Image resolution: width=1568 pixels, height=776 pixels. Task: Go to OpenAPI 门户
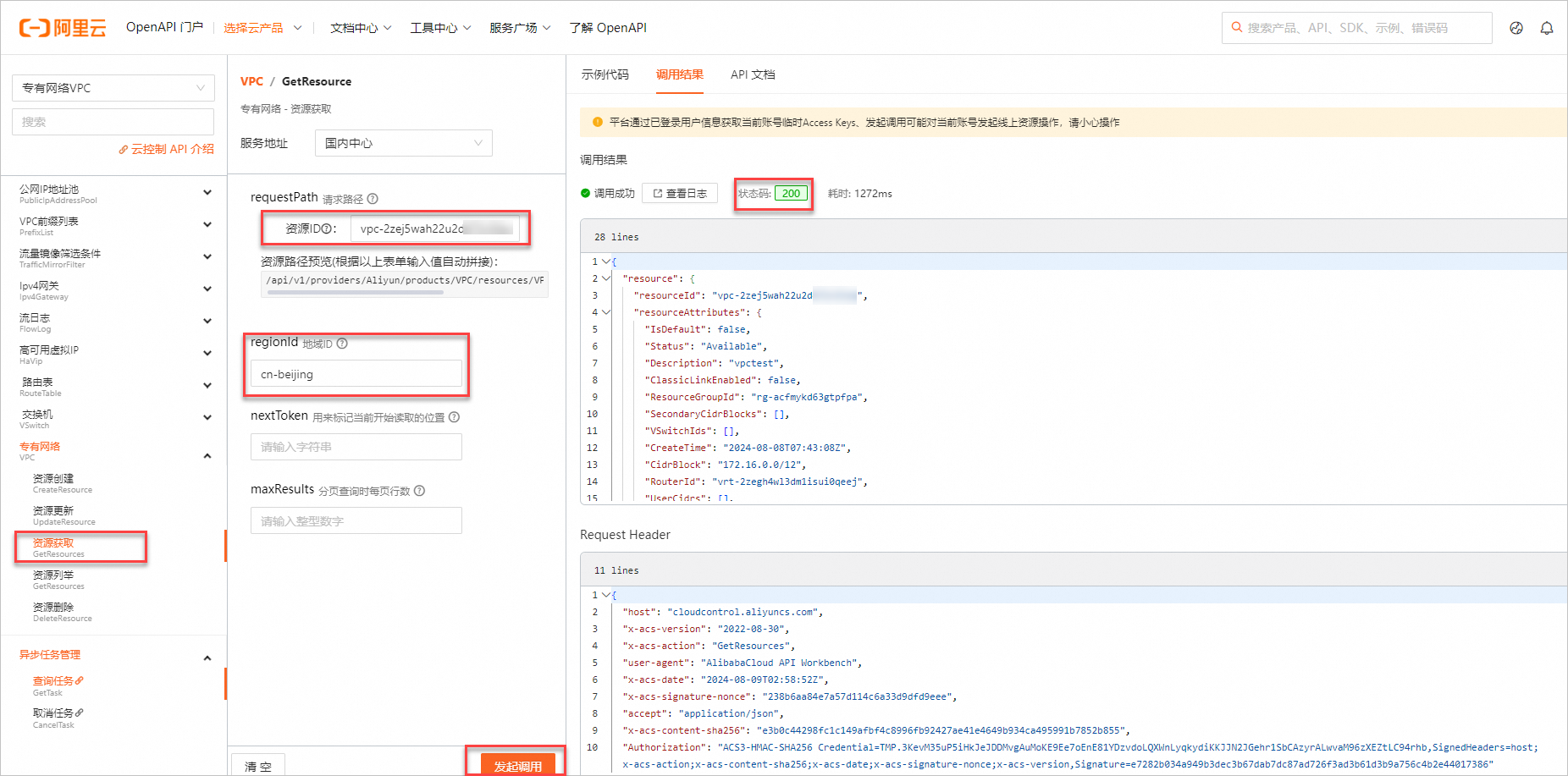[164, 27]
